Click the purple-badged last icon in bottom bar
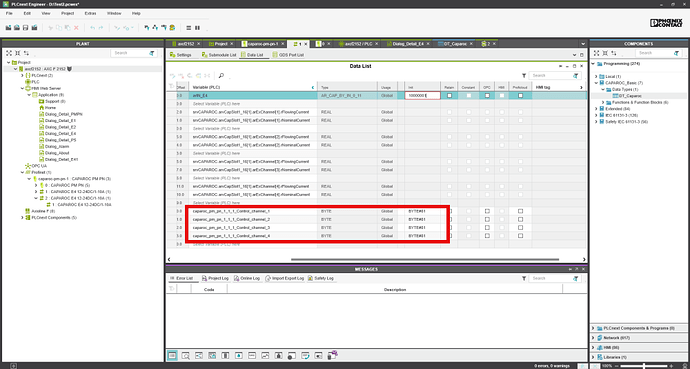Viewport: 690px width, 369px height. [333, 355]
